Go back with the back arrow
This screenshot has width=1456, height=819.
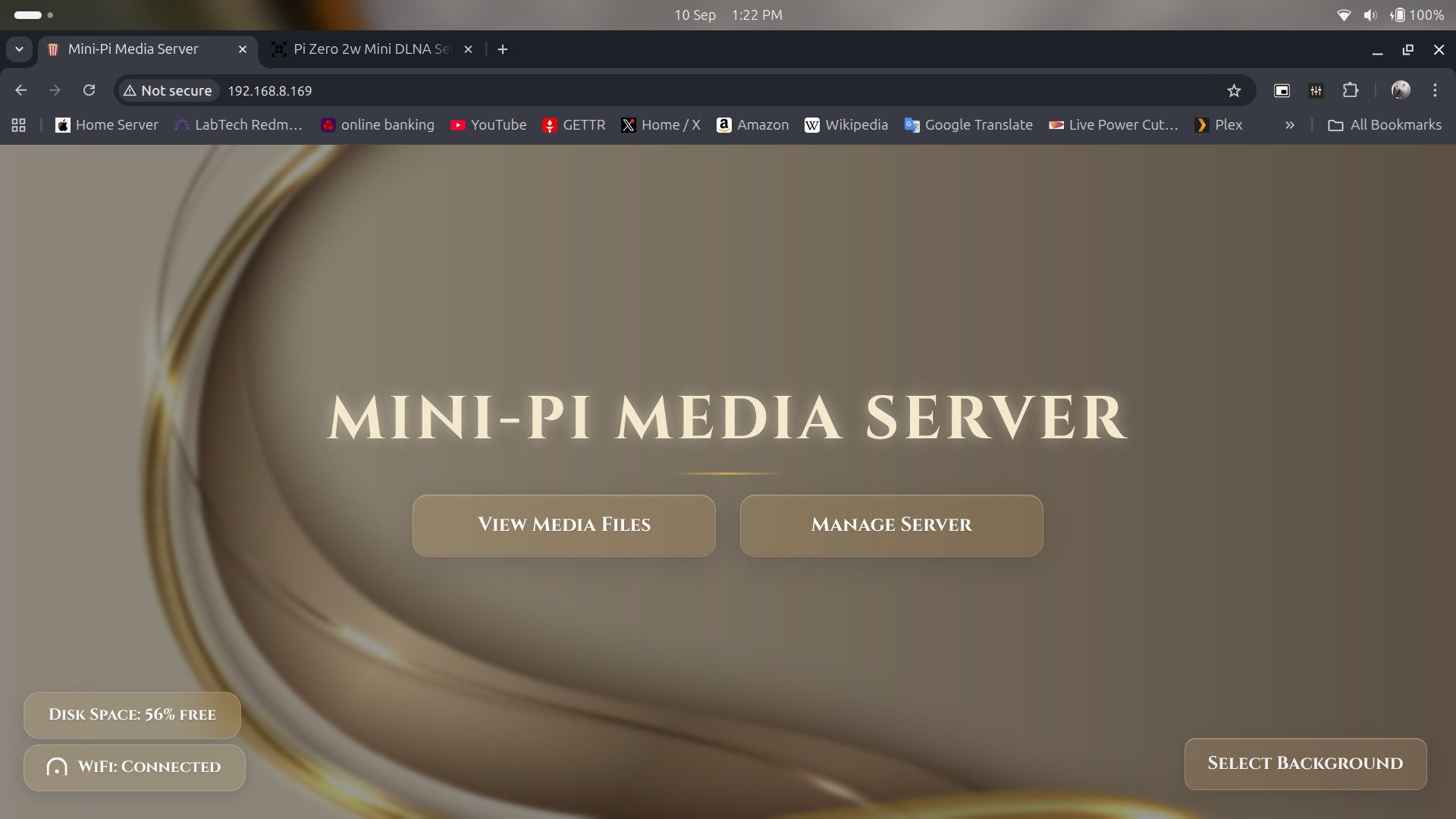click(21, 90)
